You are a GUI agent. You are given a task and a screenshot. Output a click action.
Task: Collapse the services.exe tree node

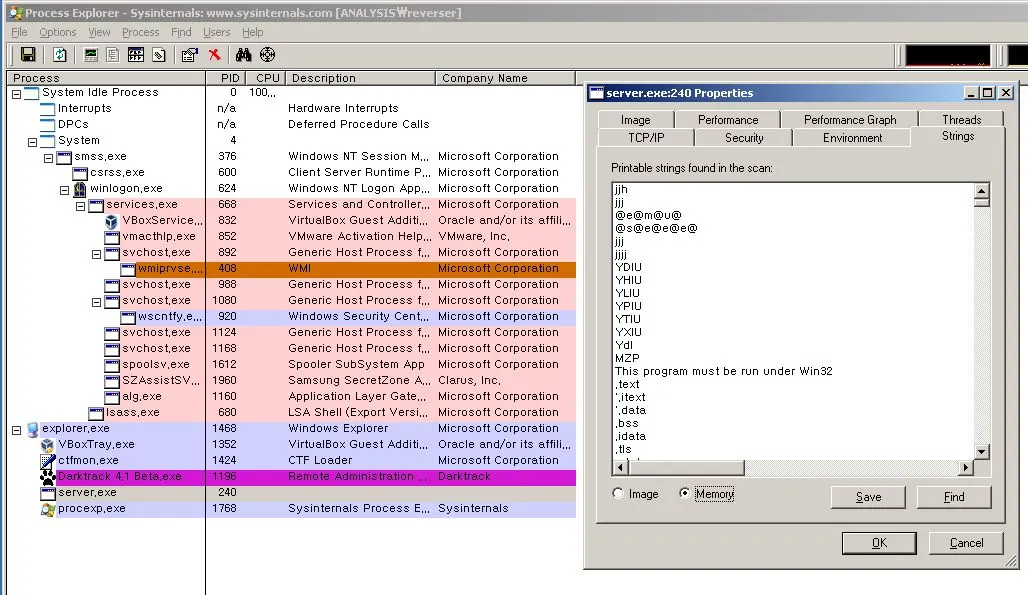pos(80,206)
